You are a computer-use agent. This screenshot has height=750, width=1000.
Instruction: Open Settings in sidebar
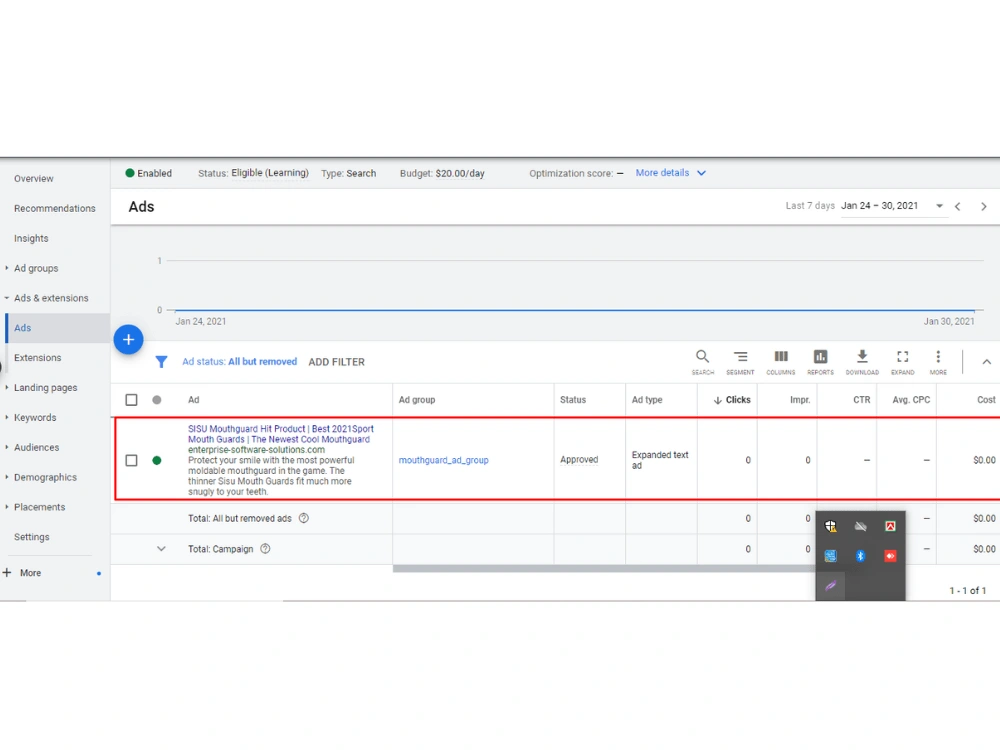(32, 537)
